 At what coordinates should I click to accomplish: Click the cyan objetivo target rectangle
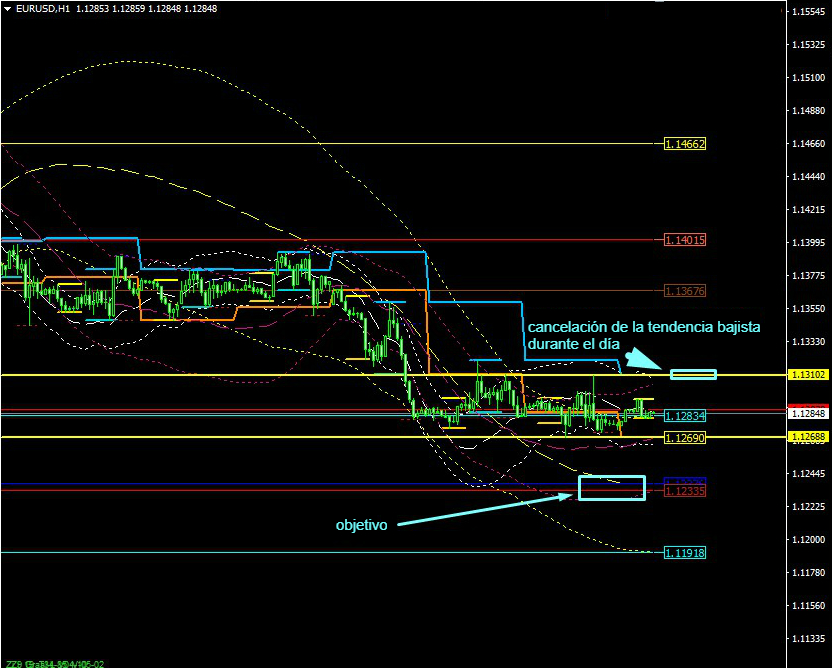point(612,487)
